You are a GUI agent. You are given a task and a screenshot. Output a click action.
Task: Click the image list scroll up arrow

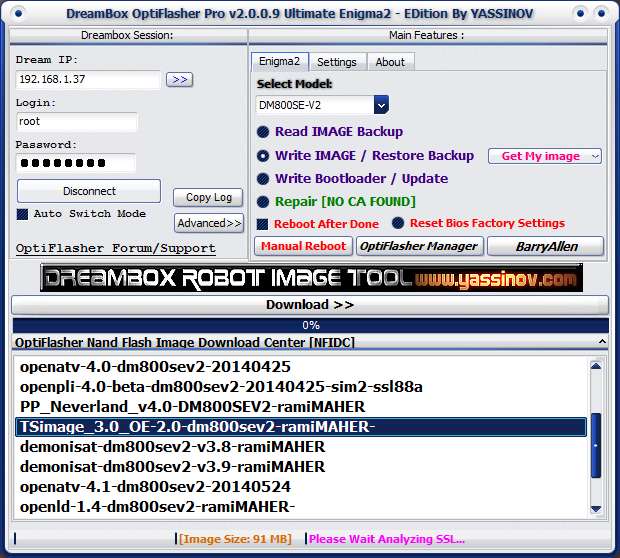click(x=596, y=366)
